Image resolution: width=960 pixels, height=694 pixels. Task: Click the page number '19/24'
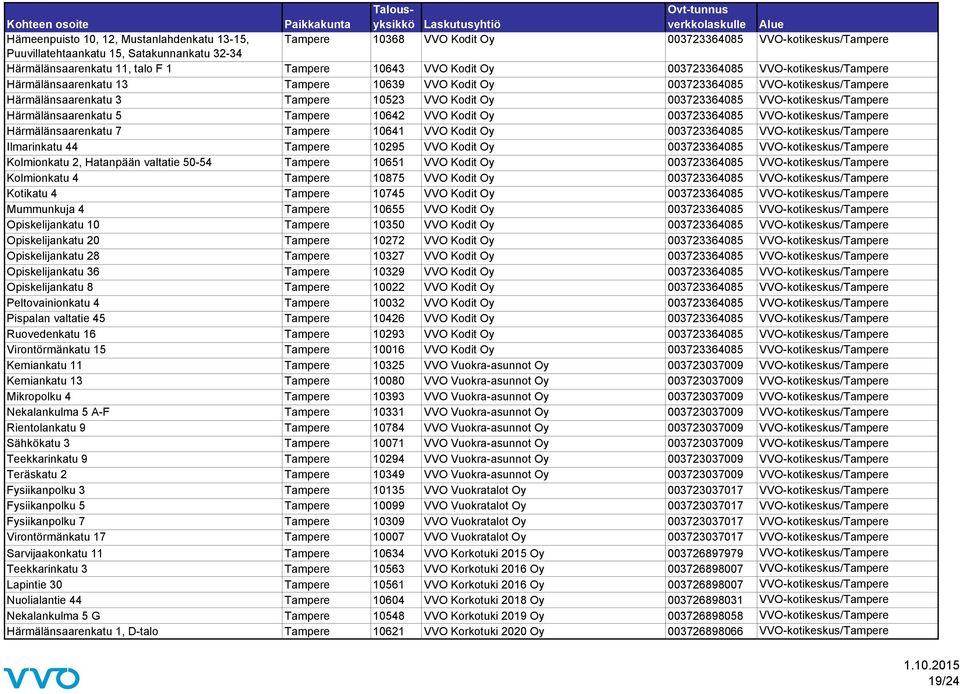[943, 681]
